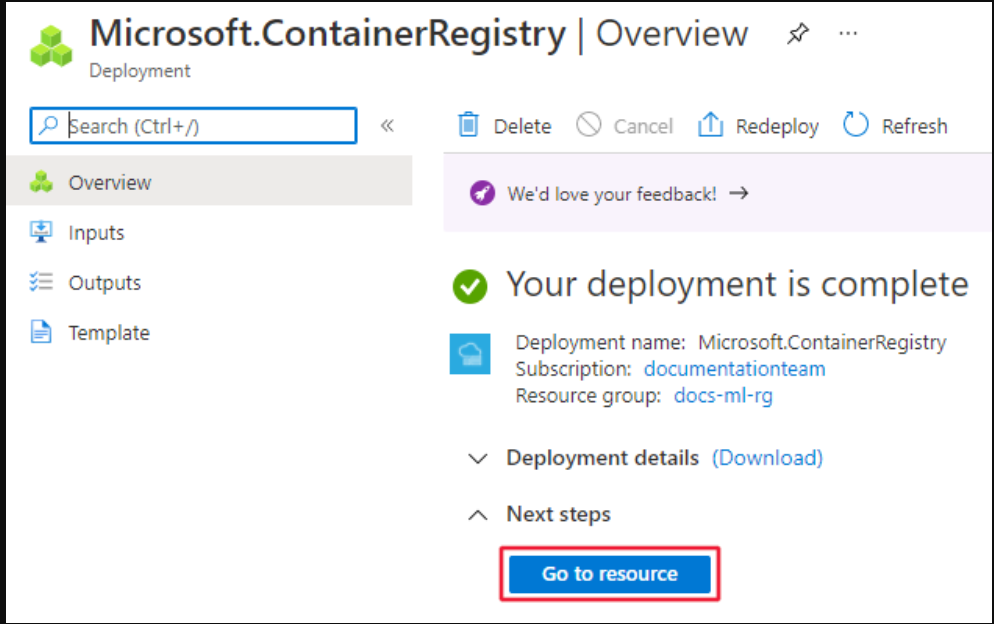Open the Inputs menu item
This screenshot has width=994, height=624.
210,232
